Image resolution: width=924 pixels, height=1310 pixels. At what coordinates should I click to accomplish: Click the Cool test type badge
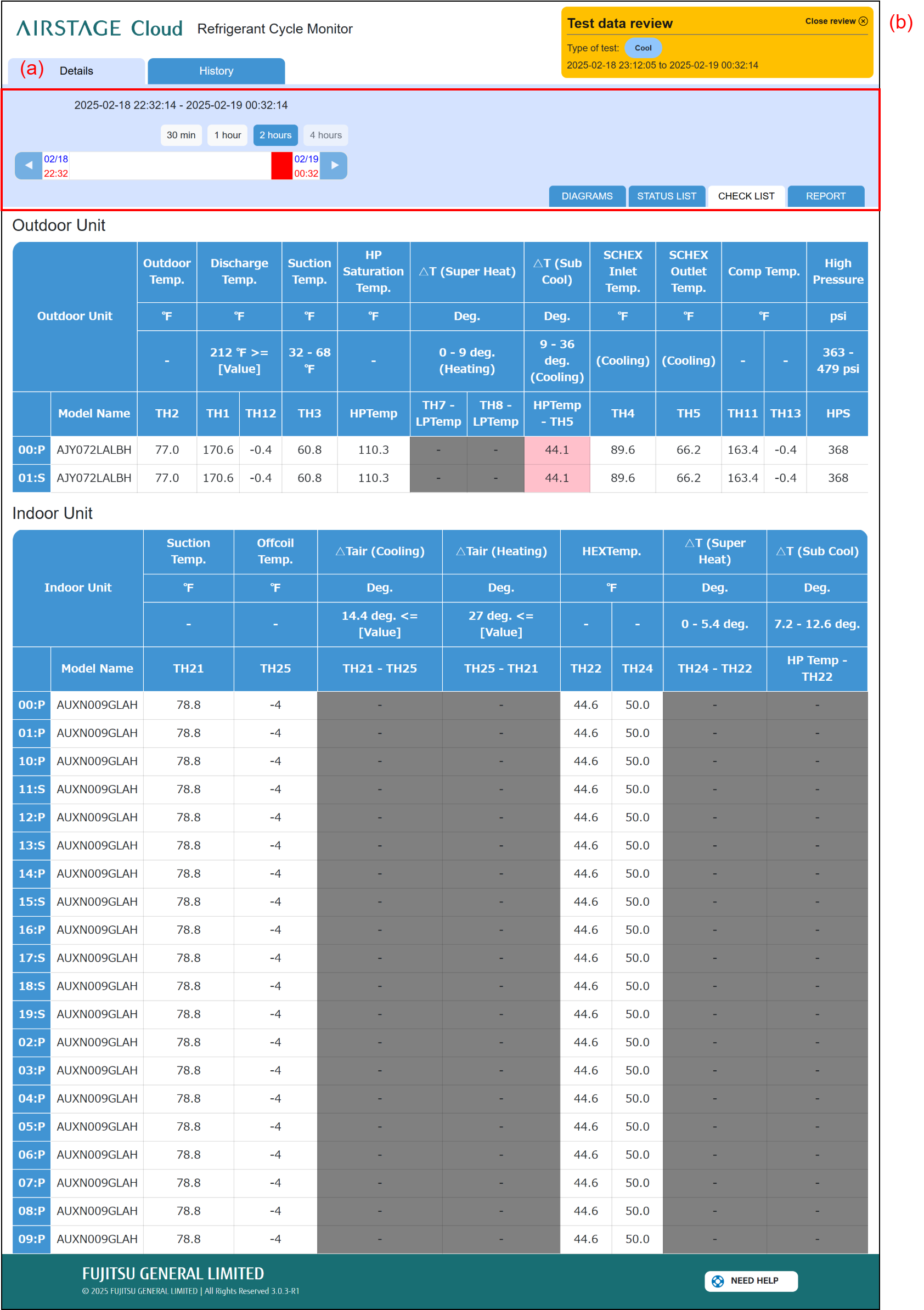pyautogui.click(x=643, y=48)
